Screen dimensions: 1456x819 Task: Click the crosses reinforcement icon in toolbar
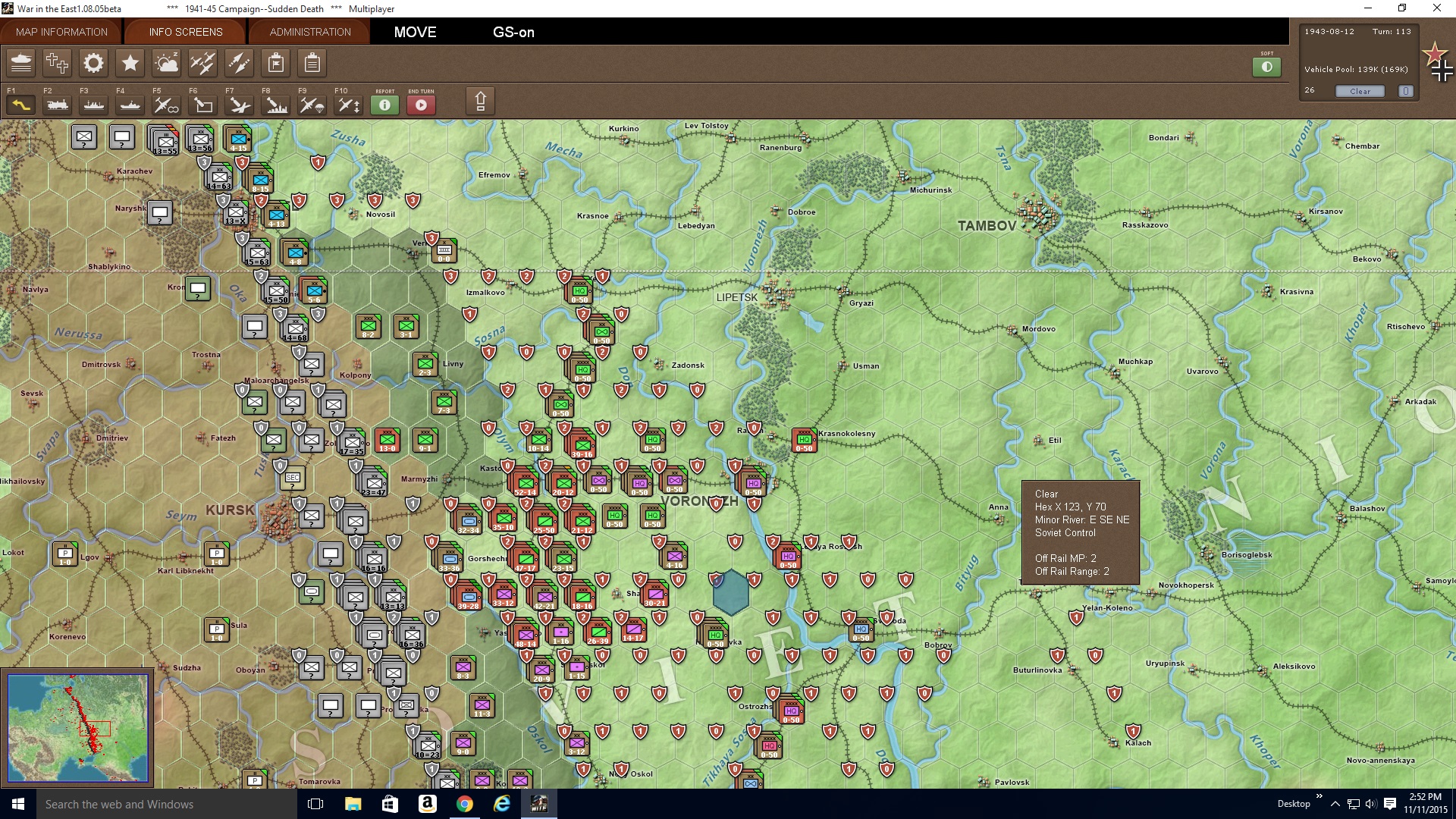pos(58,63)
